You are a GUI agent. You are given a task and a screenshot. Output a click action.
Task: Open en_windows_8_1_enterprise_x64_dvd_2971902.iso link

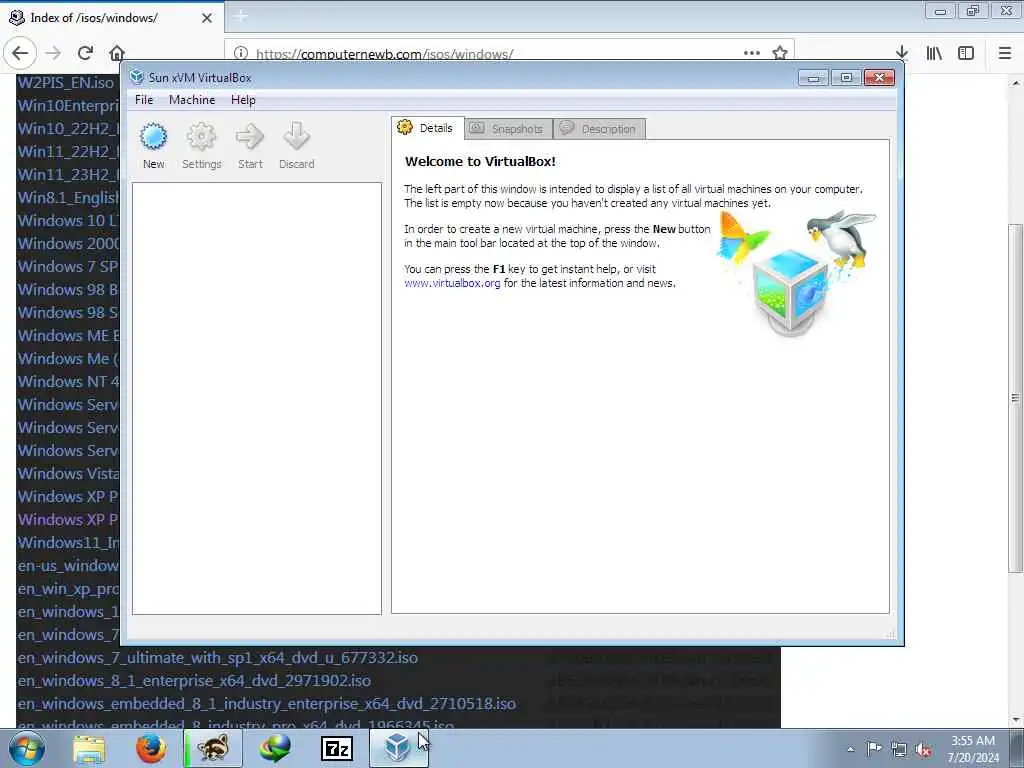[194, 680]
